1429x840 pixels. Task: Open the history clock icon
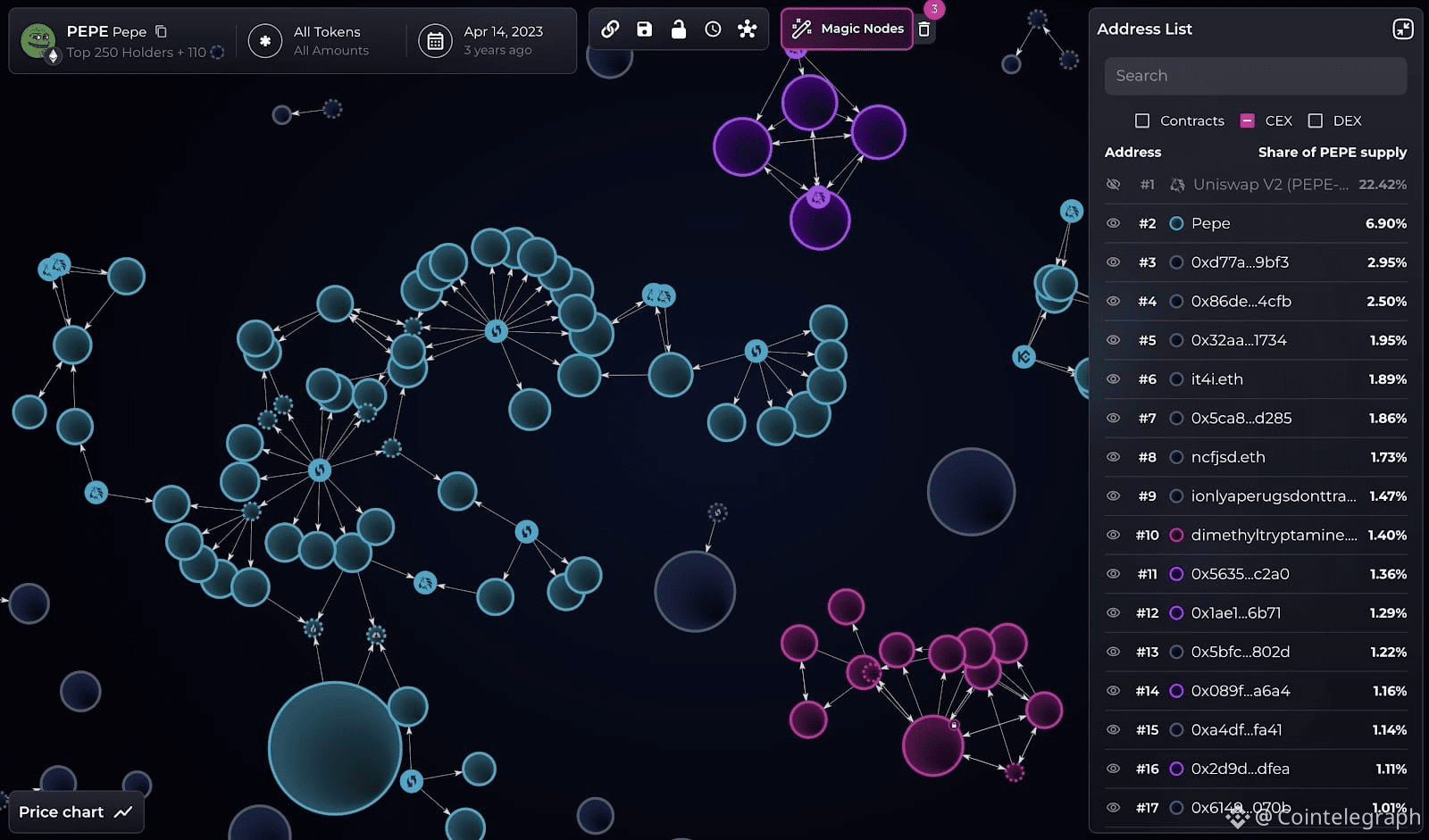click(x=713, y=29)
